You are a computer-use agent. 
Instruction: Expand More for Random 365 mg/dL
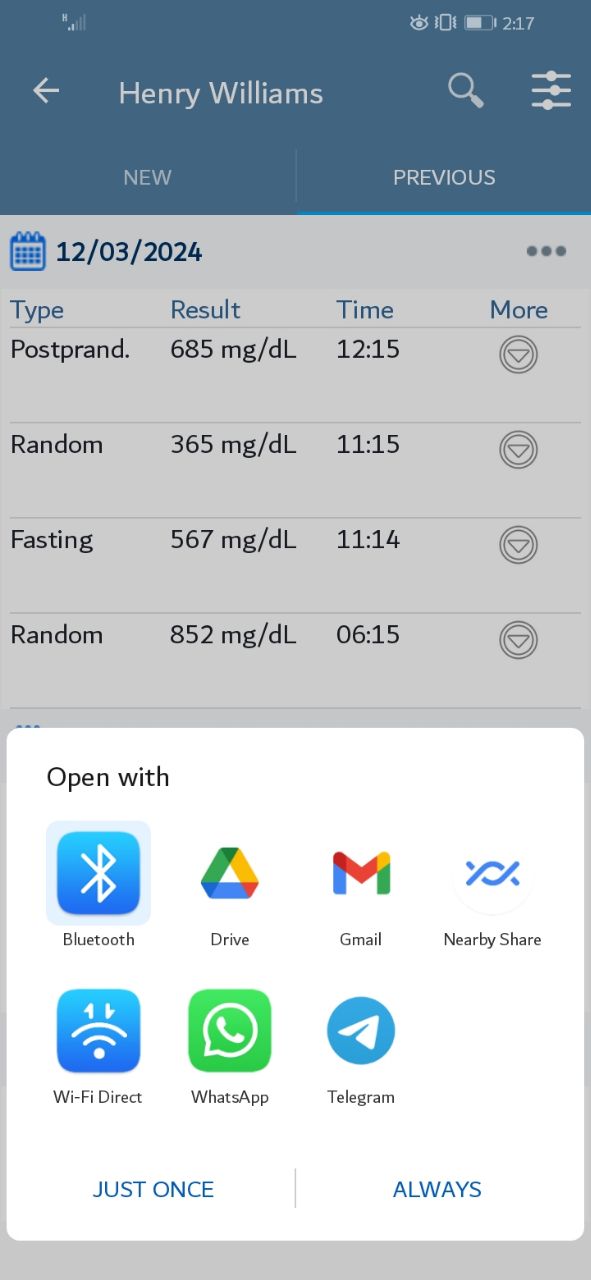click(x=518, y=449)
